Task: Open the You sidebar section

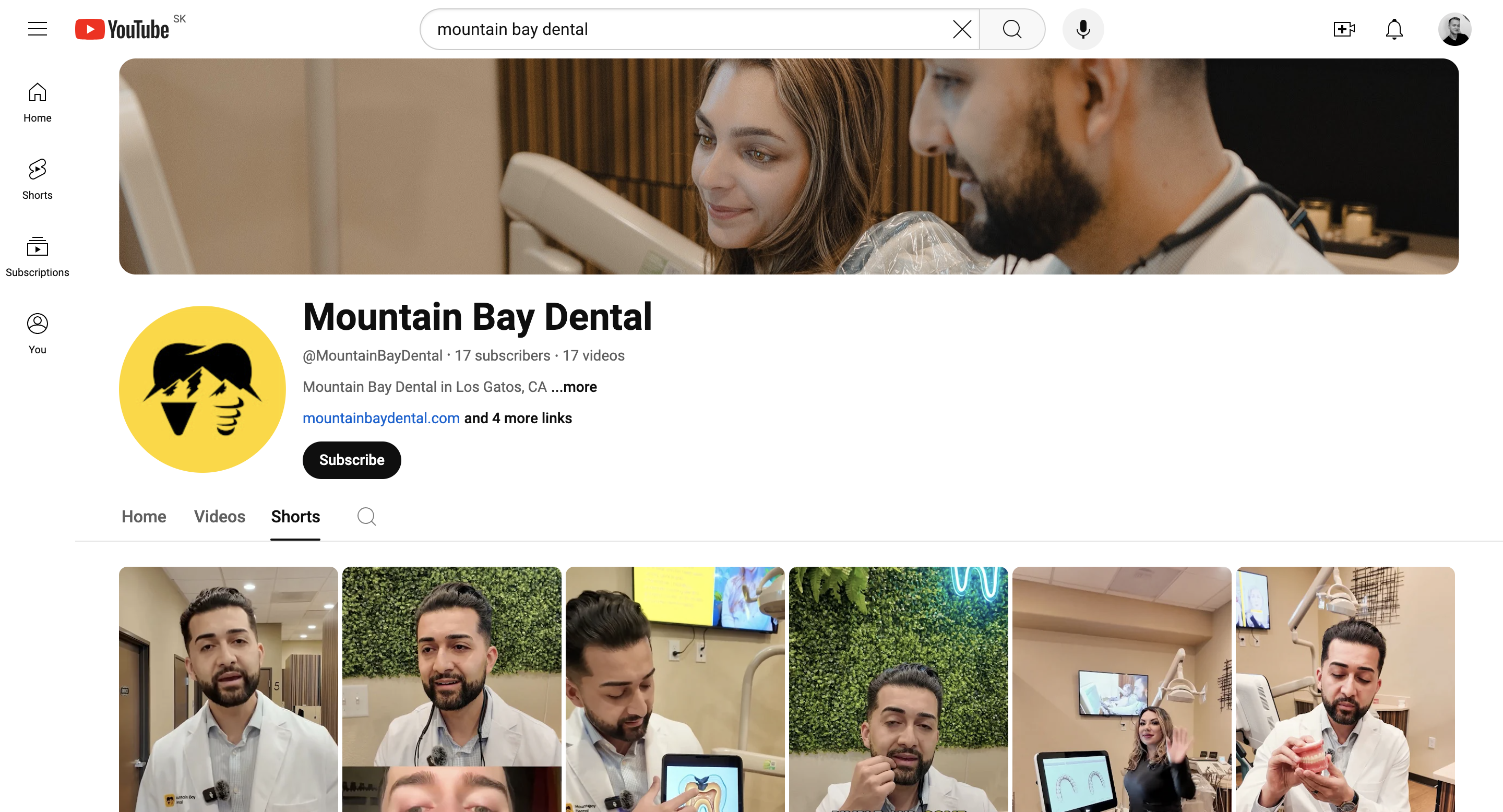Action: pyautogui.click(x=38, y=333)
